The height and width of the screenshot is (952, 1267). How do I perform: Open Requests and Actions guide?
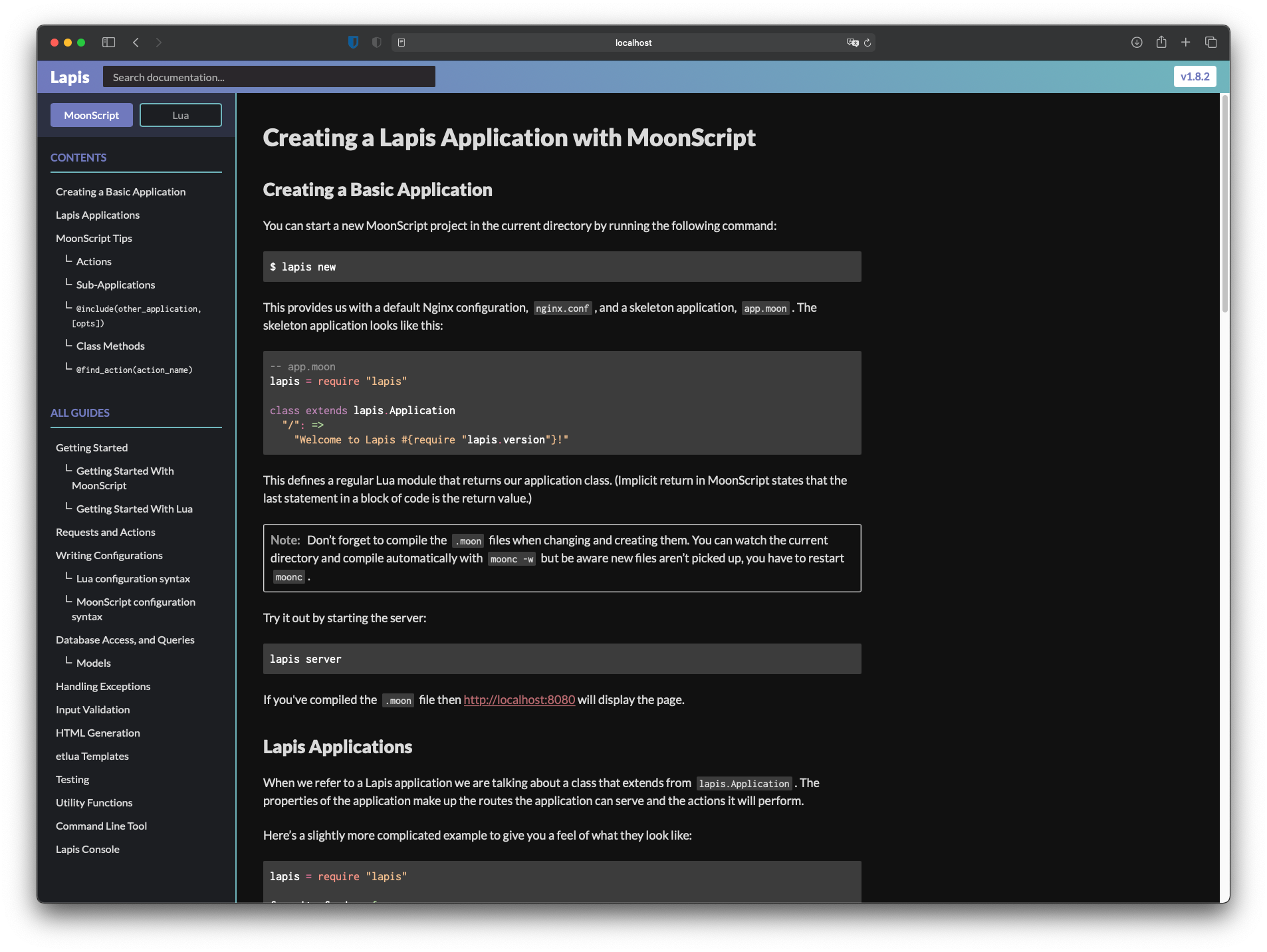tap(106, 532)
